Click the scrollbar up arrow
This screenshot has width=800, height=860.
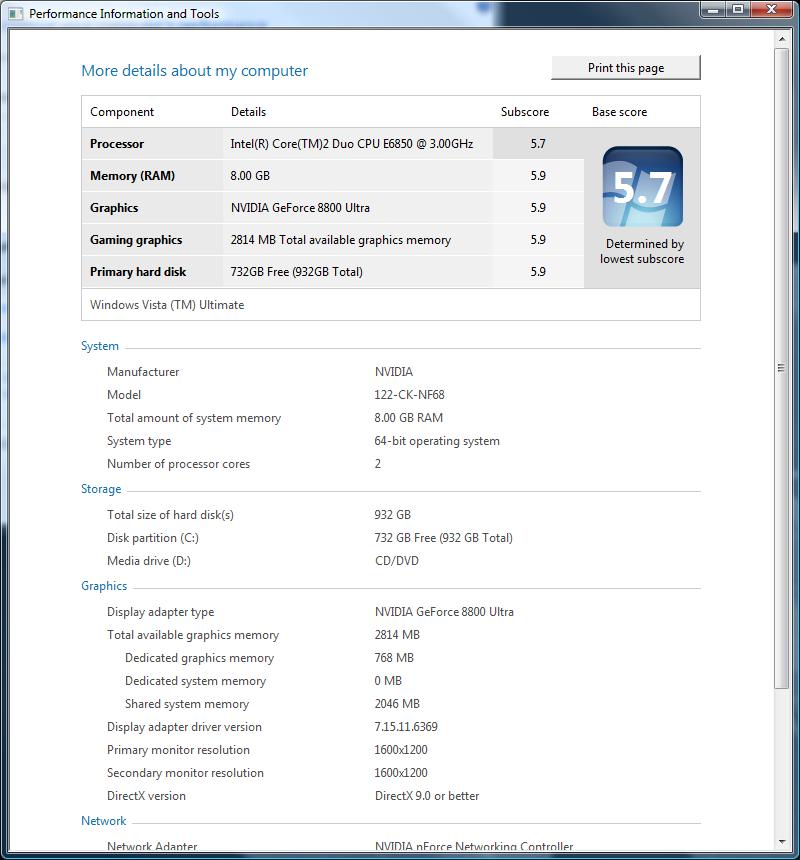[782, 39]
